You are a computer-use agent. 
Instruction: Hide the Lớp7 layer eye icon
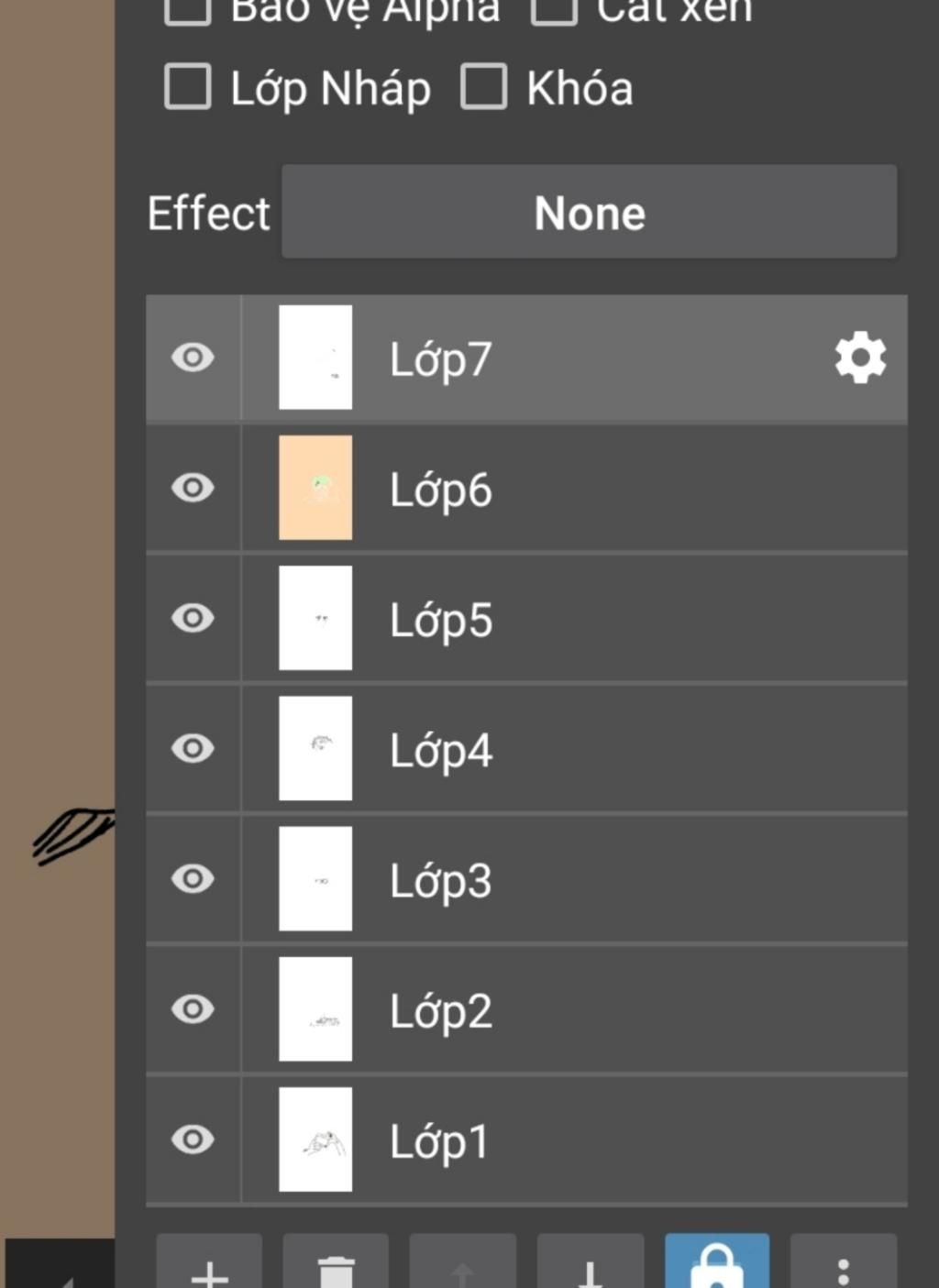pos(193,358)
